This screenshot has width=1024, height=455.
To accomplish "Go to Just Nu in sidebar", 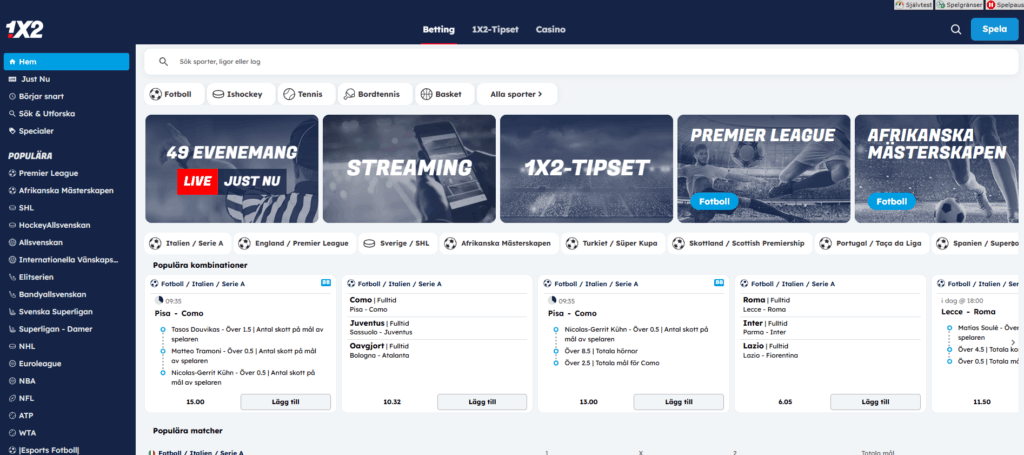I will coord(37,78).
